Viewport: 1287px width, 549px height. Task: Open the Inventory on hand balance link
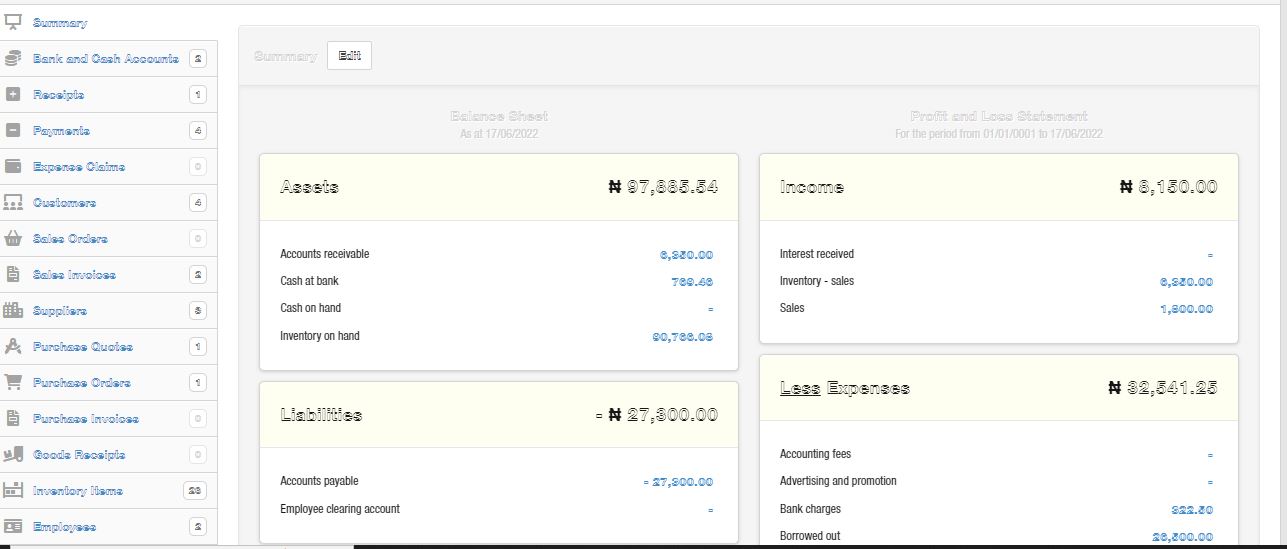[682, 337]
